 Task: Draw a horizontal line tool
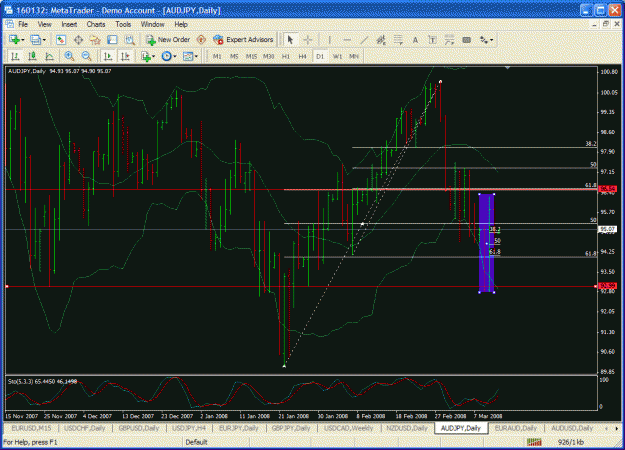coord(347,40)
